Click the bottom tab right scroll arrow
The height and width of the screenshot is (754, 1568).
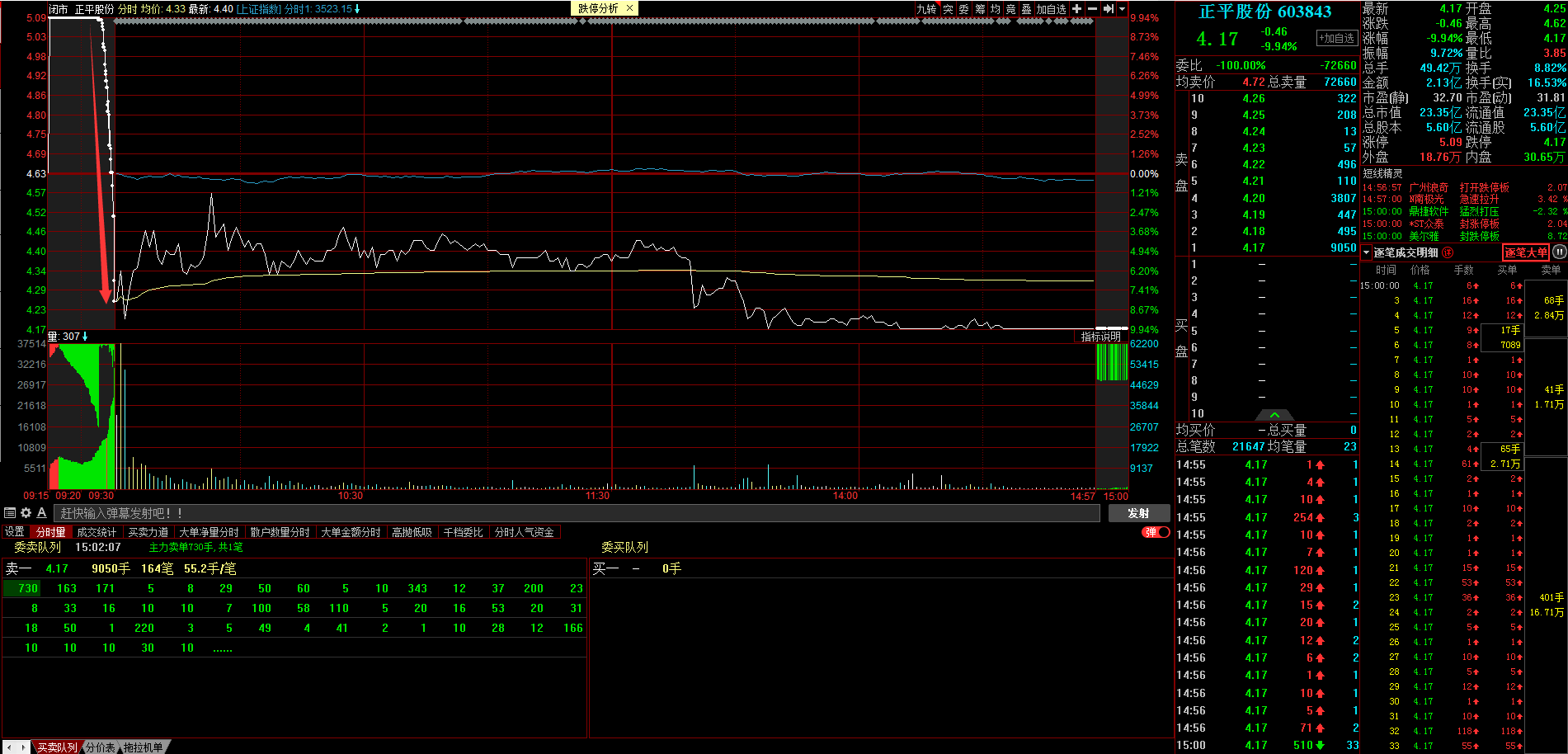pyautogui.click(x=23, y=747)
